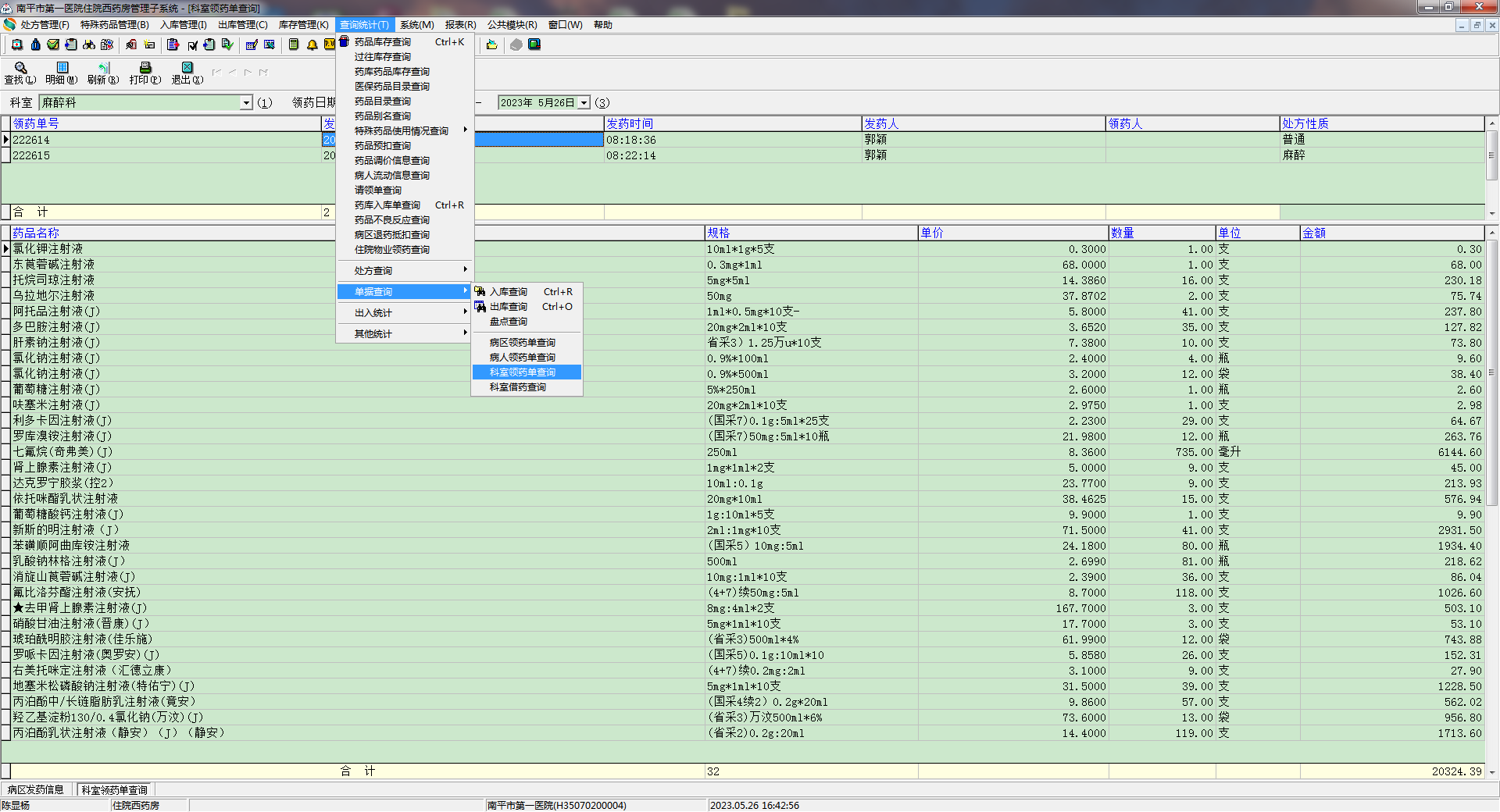
Task: Click the 发药时间 column header
Action: (732, 124)
